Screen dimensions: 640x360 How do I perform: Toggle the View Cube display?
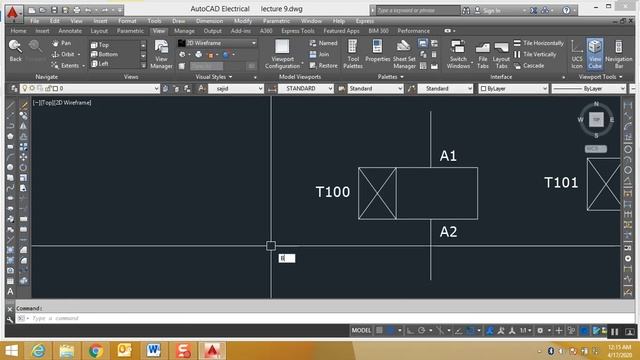[595, 54]
